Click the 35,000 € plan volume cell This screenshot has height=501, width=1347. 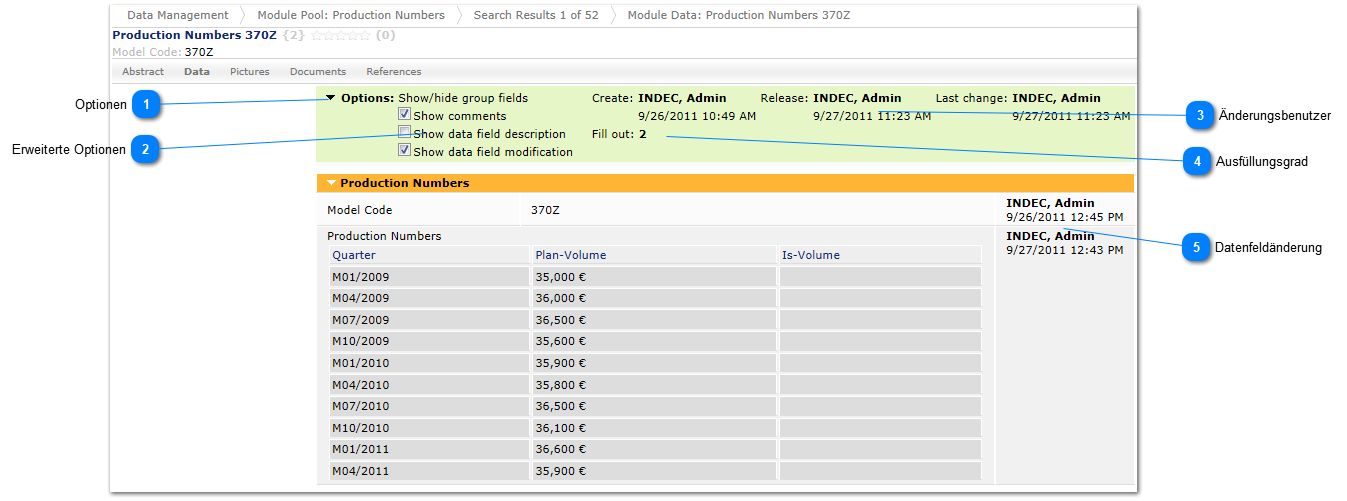pyautogui.click(x=653, y=277)
